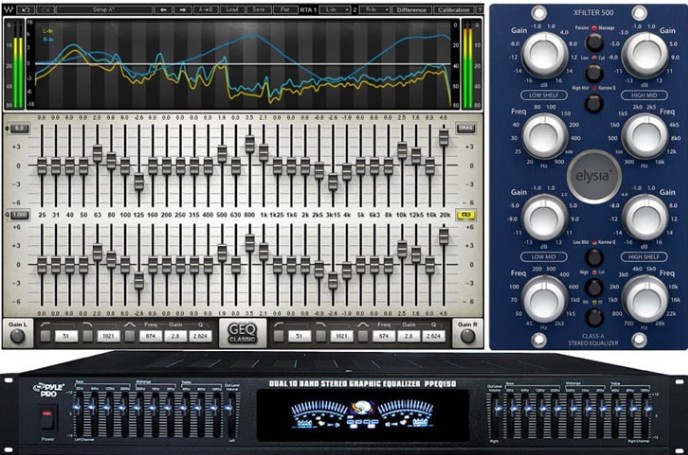Viewport: 688px width, 455px height.
Task: Open the RTA 1 source dropdown
Action: [335, 10]
